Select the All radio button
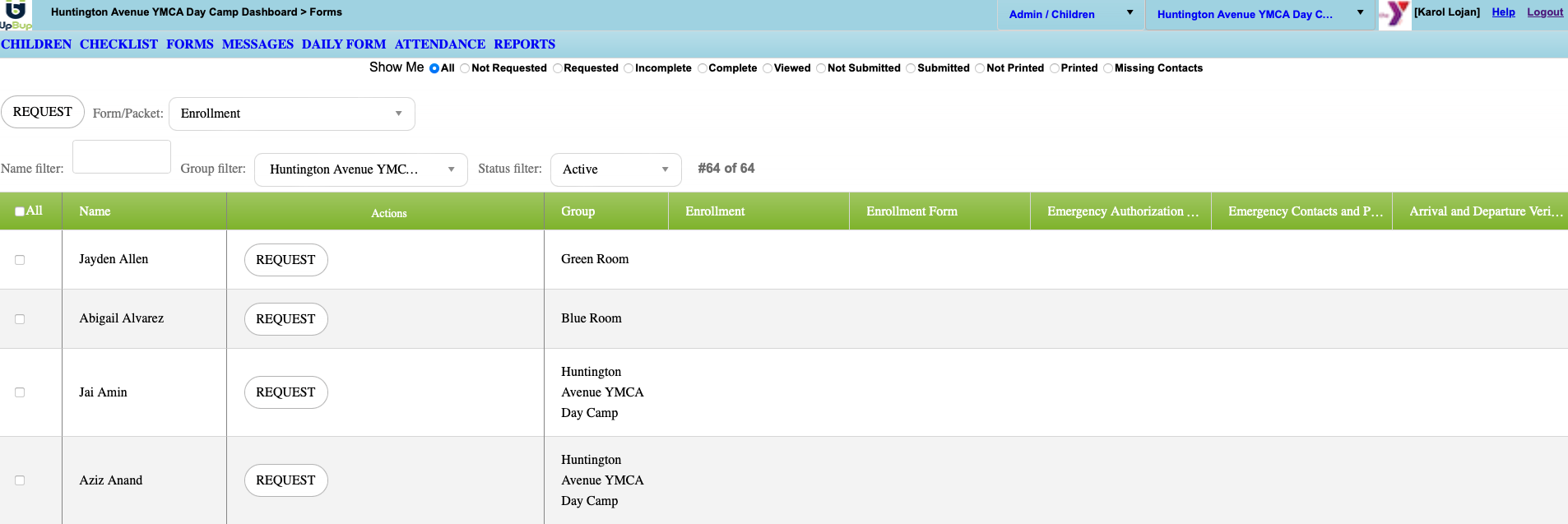Viewport: 1568px width, 524px height. pyautogui.click(x=434, y=68)
